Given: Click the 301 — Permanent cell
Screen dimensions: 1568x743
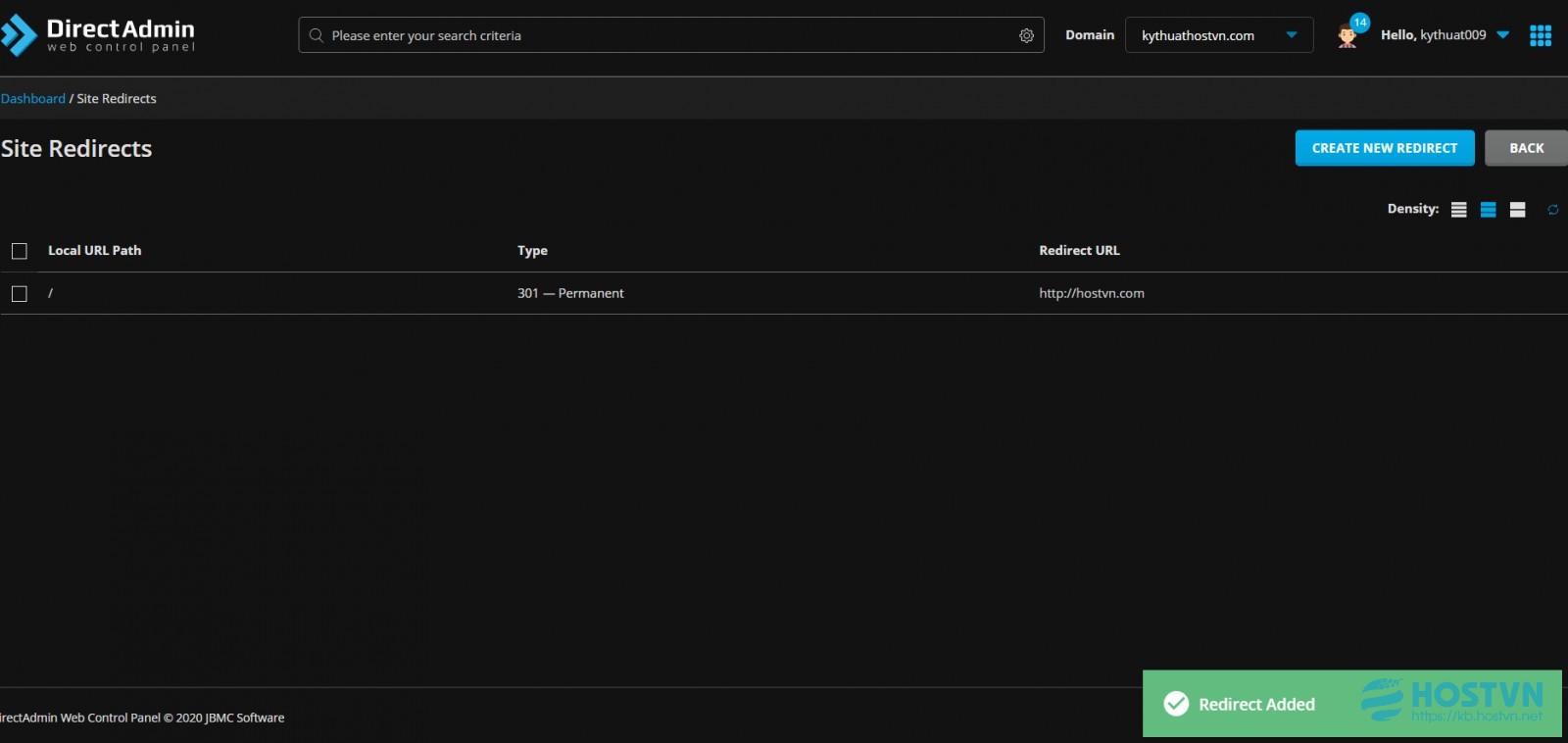Looking at the screenshot, I should [x=570, y=293].
